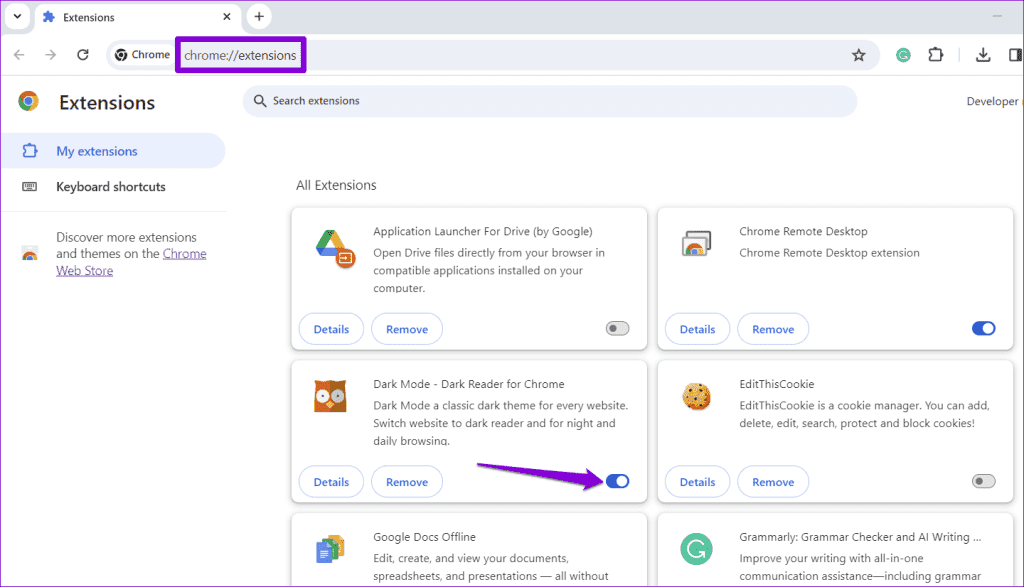Expand the tab search dropdown arrow

pos(17,17)
